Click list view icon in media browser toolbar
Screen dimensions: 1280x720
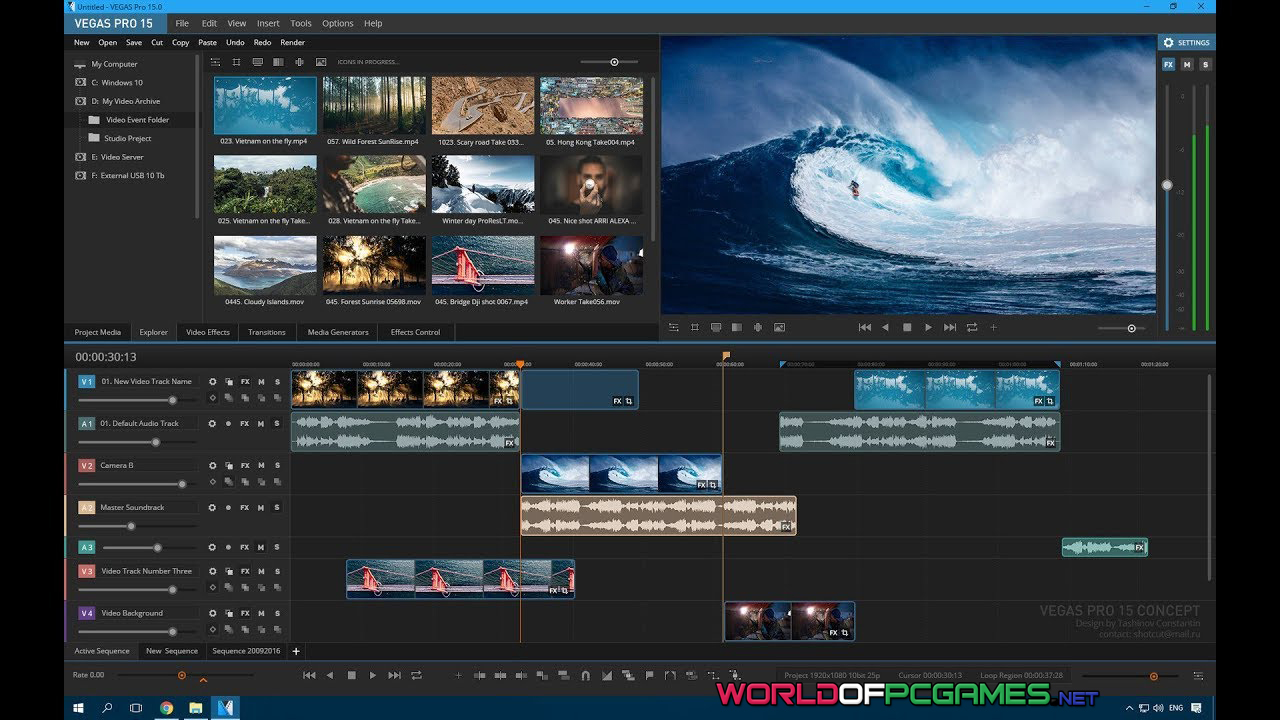coord(215,62)
